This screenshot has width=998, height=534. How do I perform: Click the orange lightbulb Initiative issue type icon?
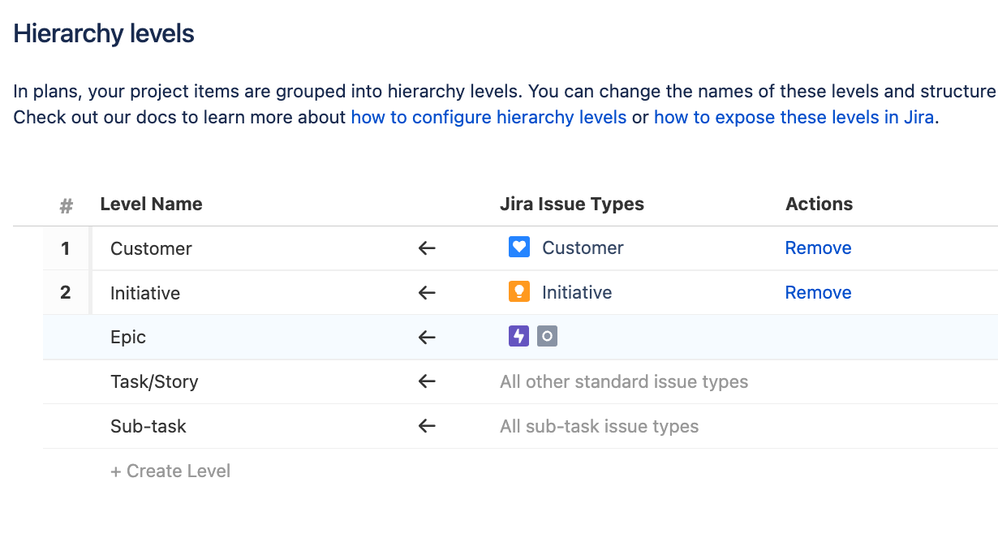click(x=519, y=292)
